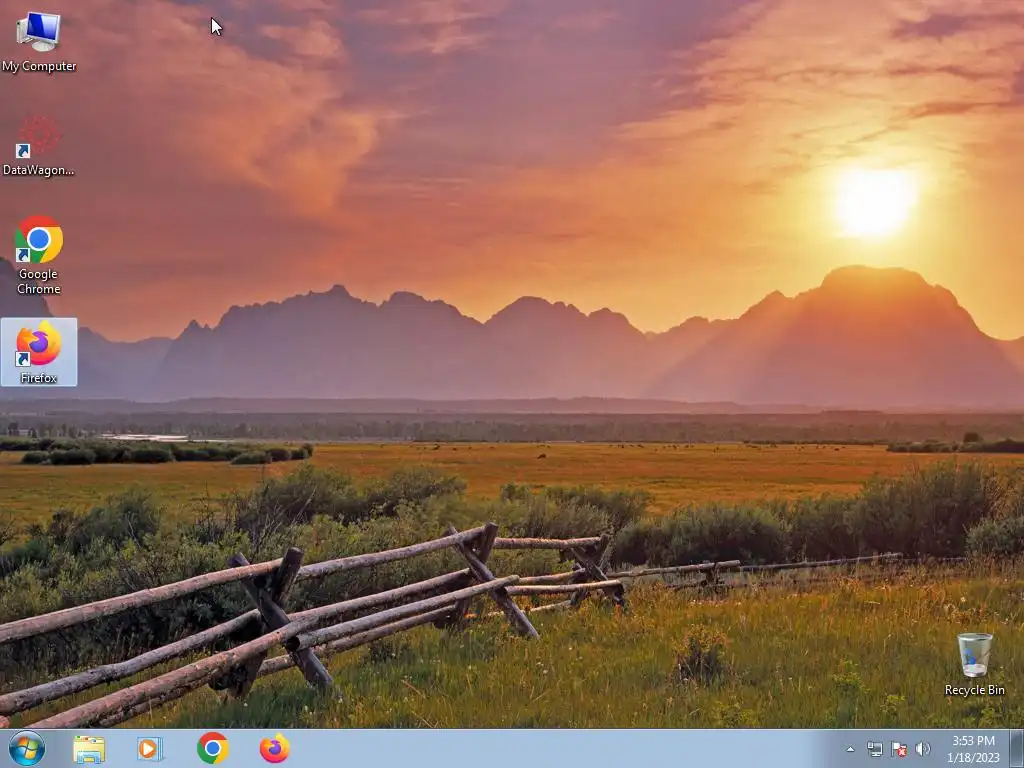
Task: Select the DataWagon desktop shortcut
Action: pyautogui.click(x=39, y=146)
